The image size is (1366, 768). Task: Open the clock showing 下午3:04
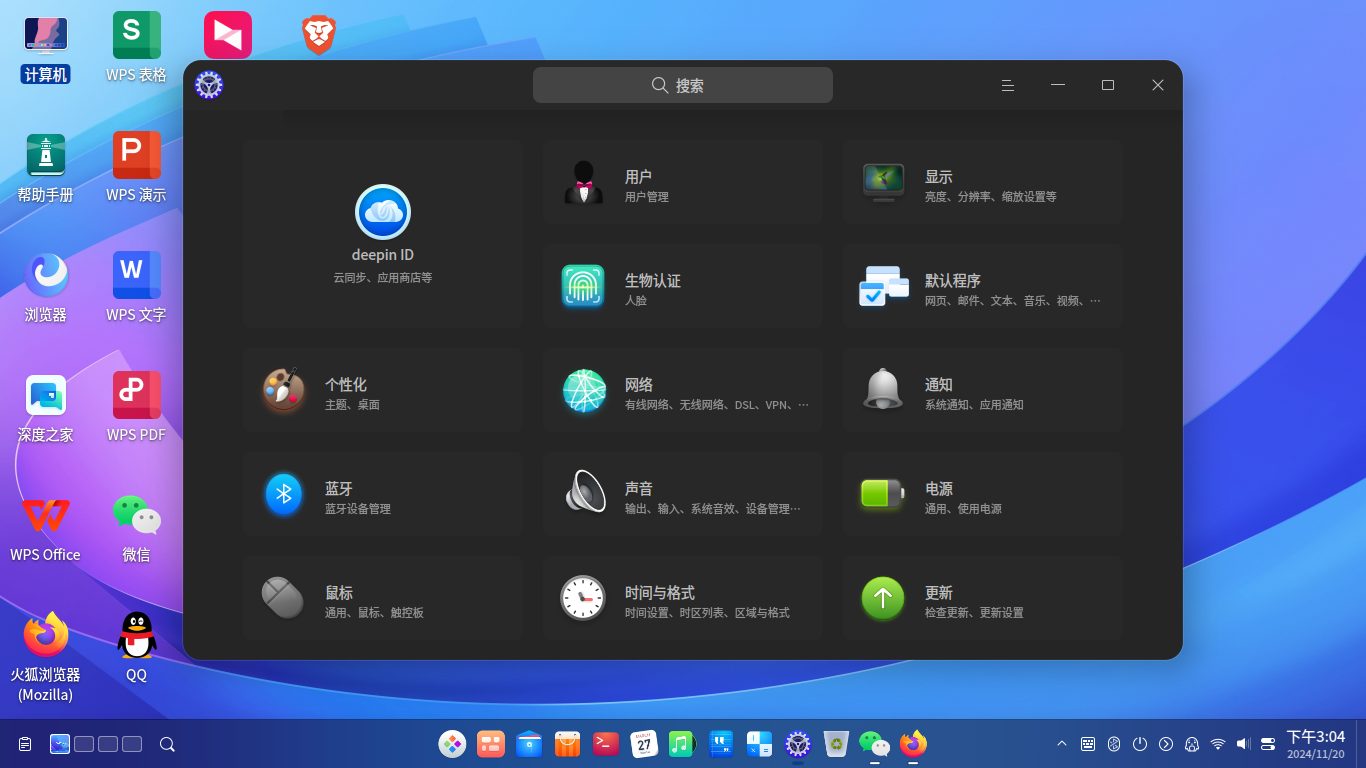(x=1316, y=744)
